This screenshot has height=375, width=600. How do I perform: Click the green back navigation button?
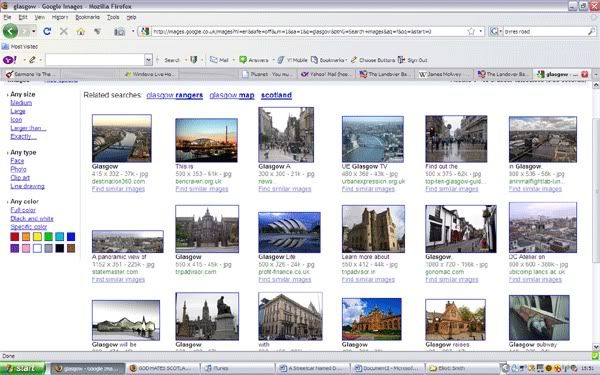(x=10, y=31)
